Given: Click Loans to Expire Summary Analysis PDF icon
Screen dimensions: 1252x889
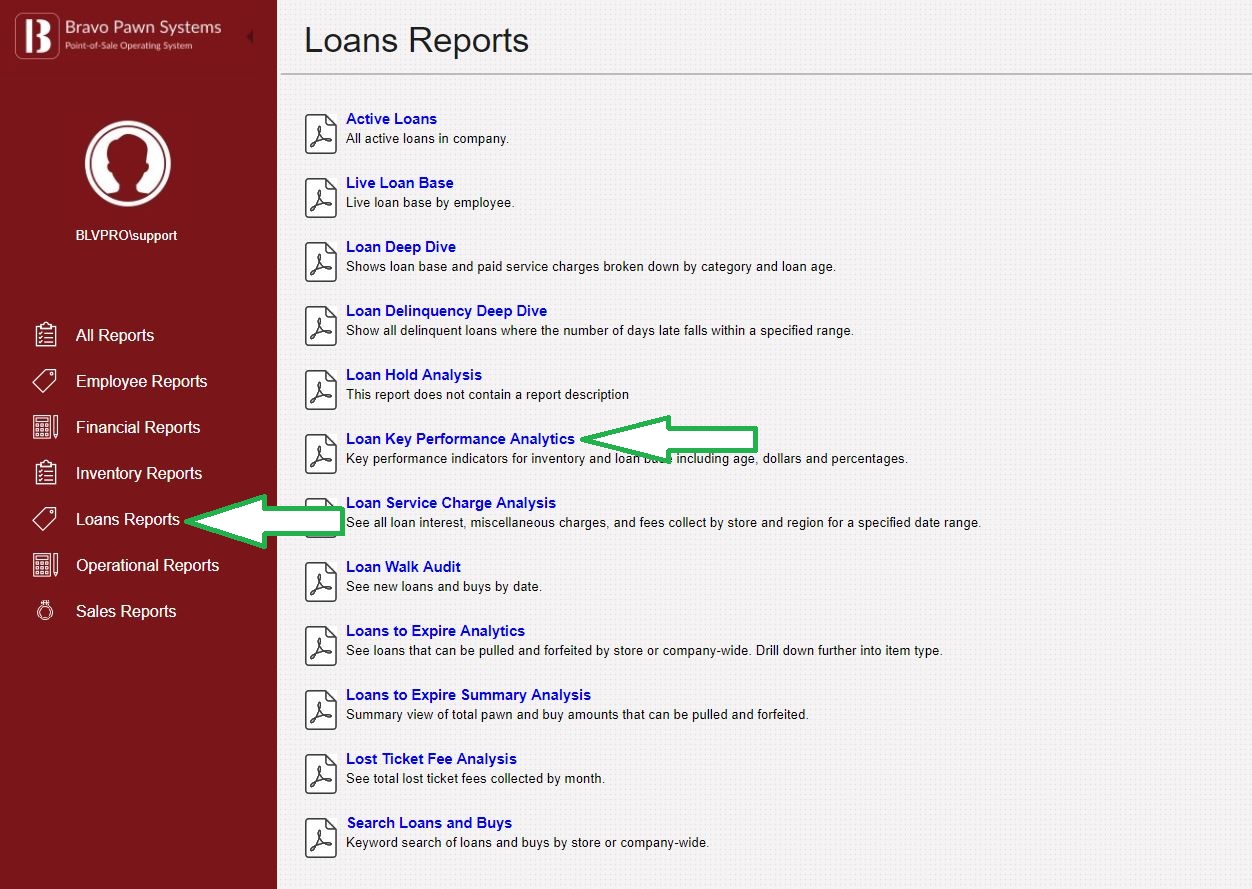Looking at the screenshot, I should (x=320, y=710).
